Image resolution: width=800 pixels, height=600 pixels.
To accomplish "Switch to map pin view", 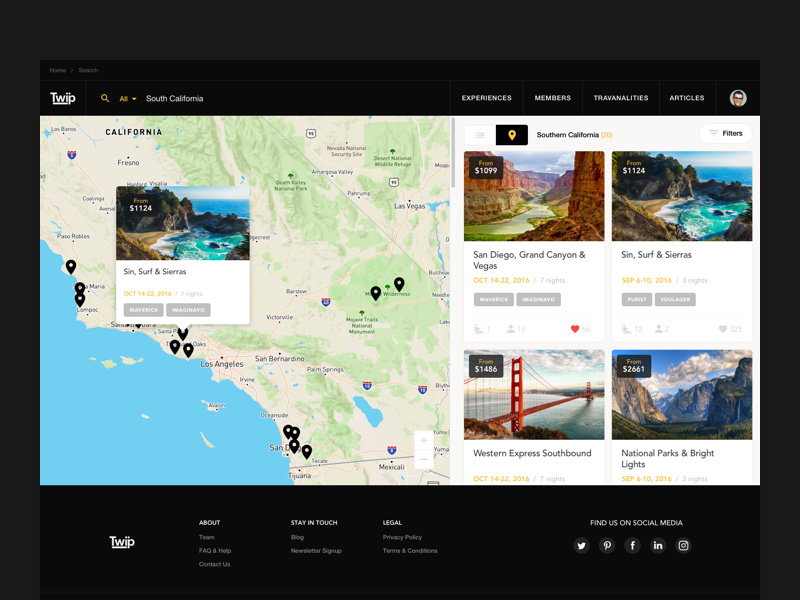I will [512, 135].
